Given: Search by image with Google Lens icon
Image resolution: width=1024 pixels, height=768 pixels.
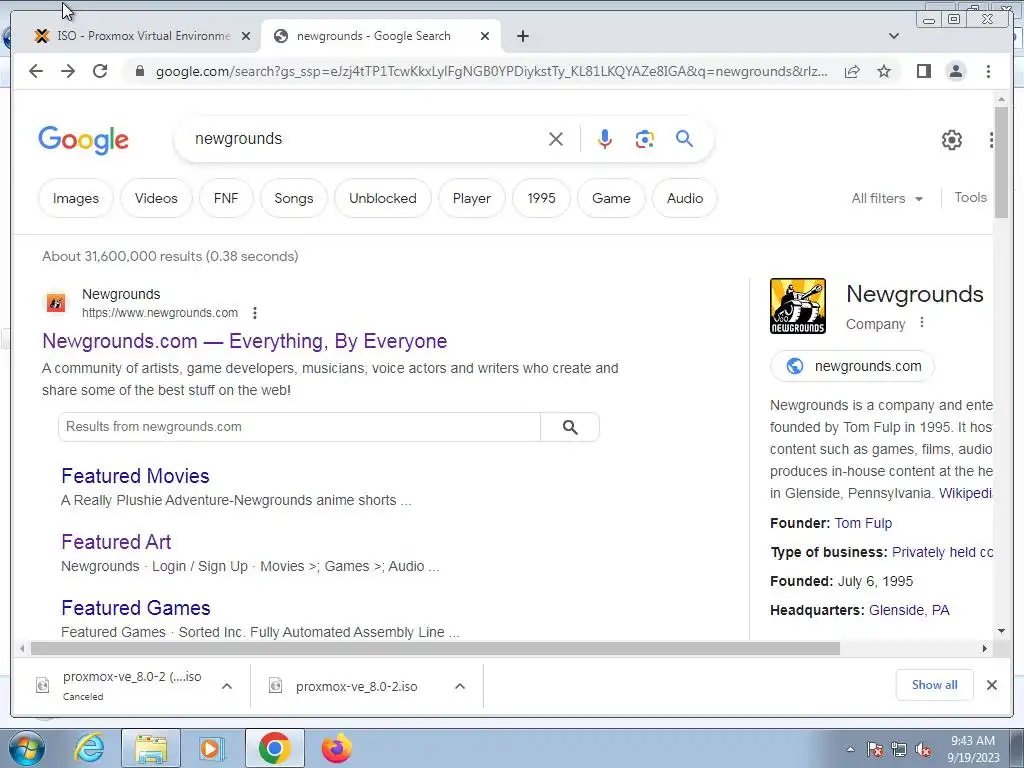Looking at the screenshot, I should (645, 139).
